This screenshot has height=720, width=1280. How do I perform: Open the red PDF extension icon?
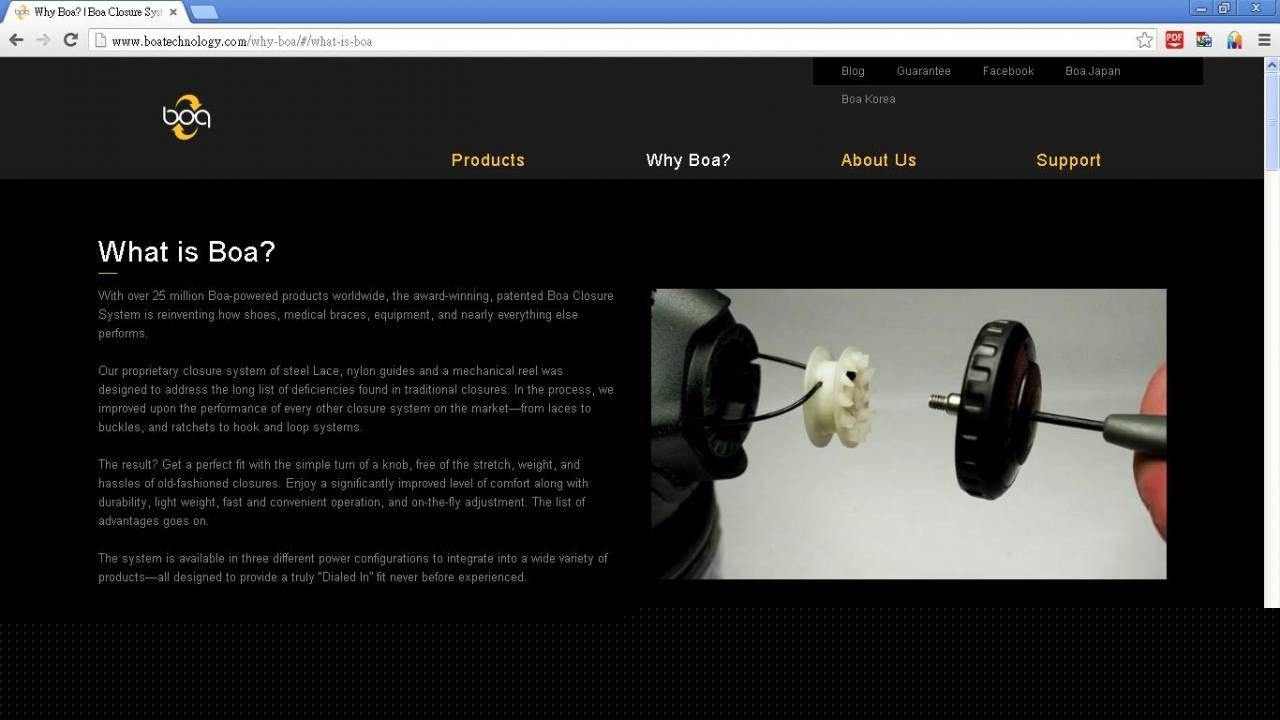(1174, 40)
